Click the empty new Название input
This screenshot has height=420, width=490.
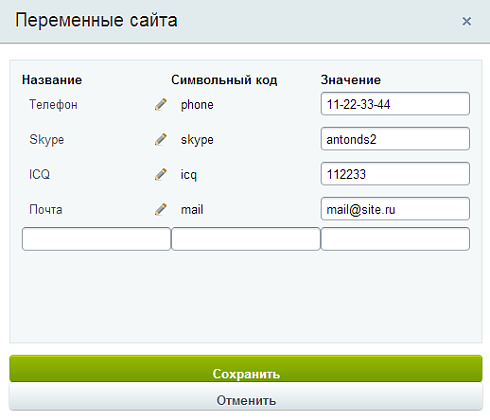[96, 239]
